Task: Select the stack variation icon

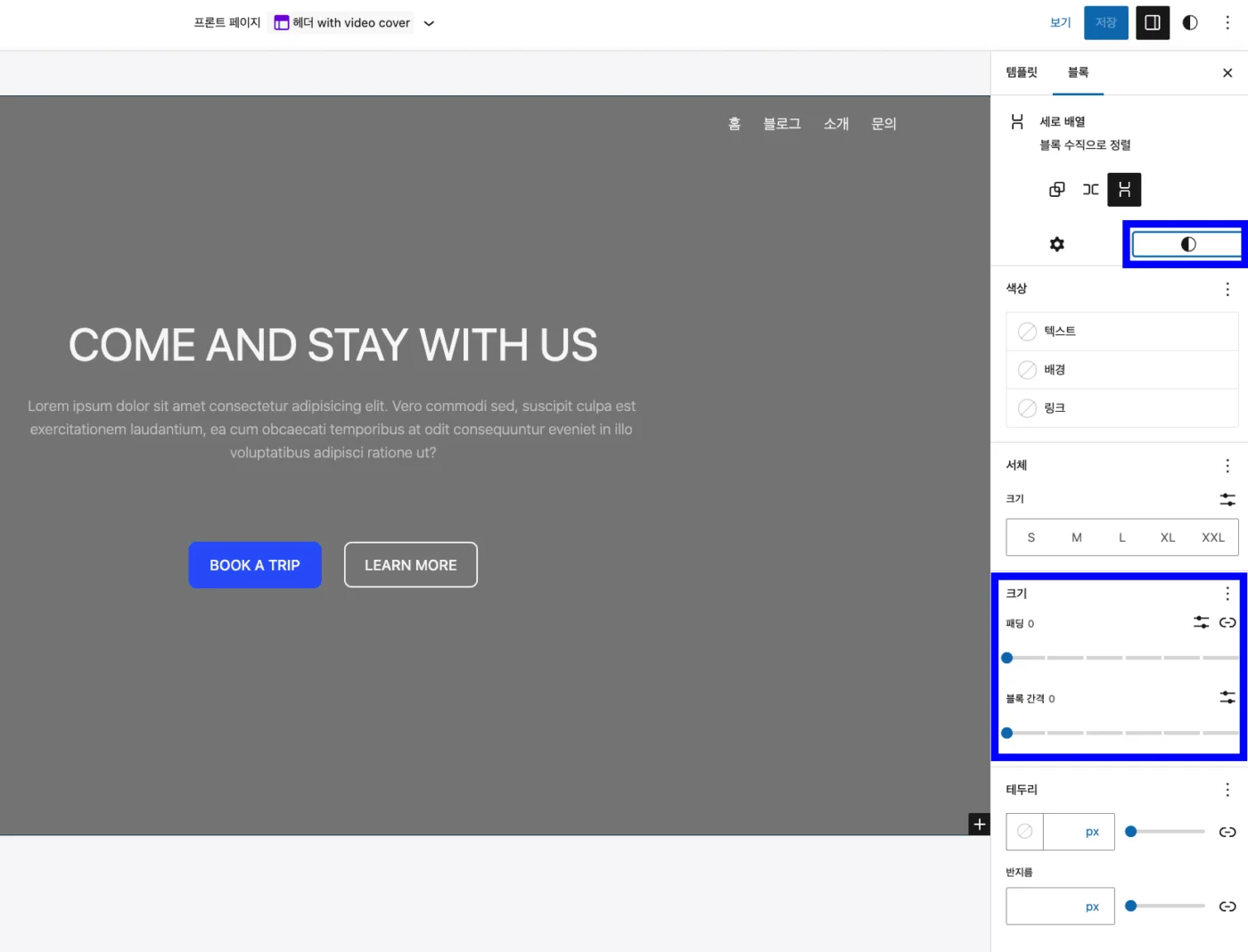Action: click(x=1124, y=190)
